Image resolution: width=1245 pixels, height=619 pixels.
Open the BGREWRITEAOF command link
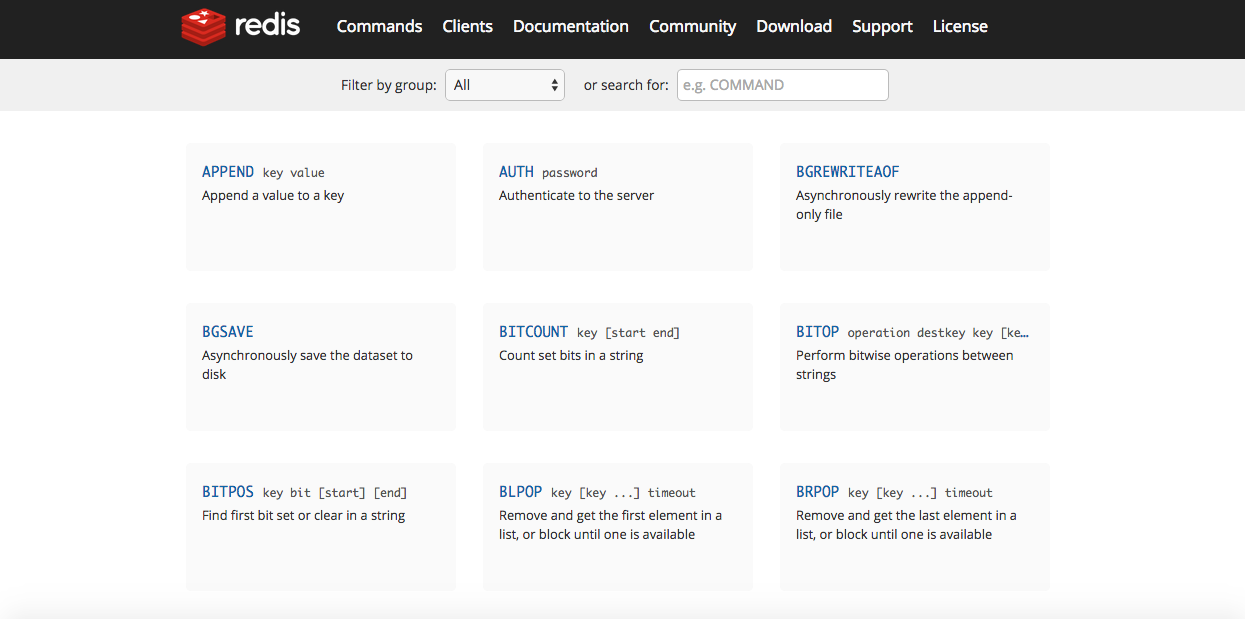click(x=848, y=172)
